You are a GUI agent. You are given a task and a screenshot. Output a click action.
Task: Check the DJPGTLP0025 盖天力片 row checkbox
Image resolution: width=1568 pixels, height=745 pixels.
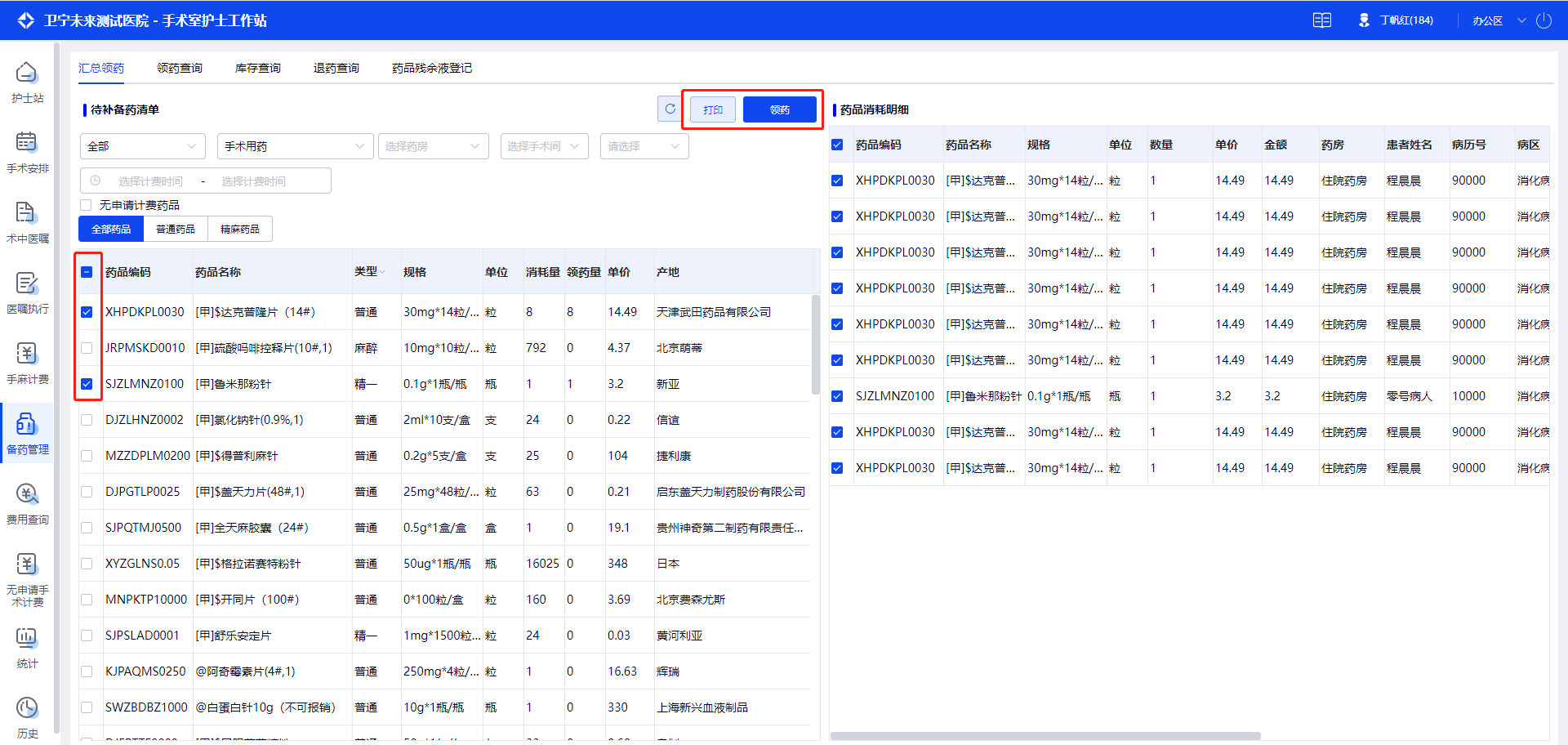point(87,492)
